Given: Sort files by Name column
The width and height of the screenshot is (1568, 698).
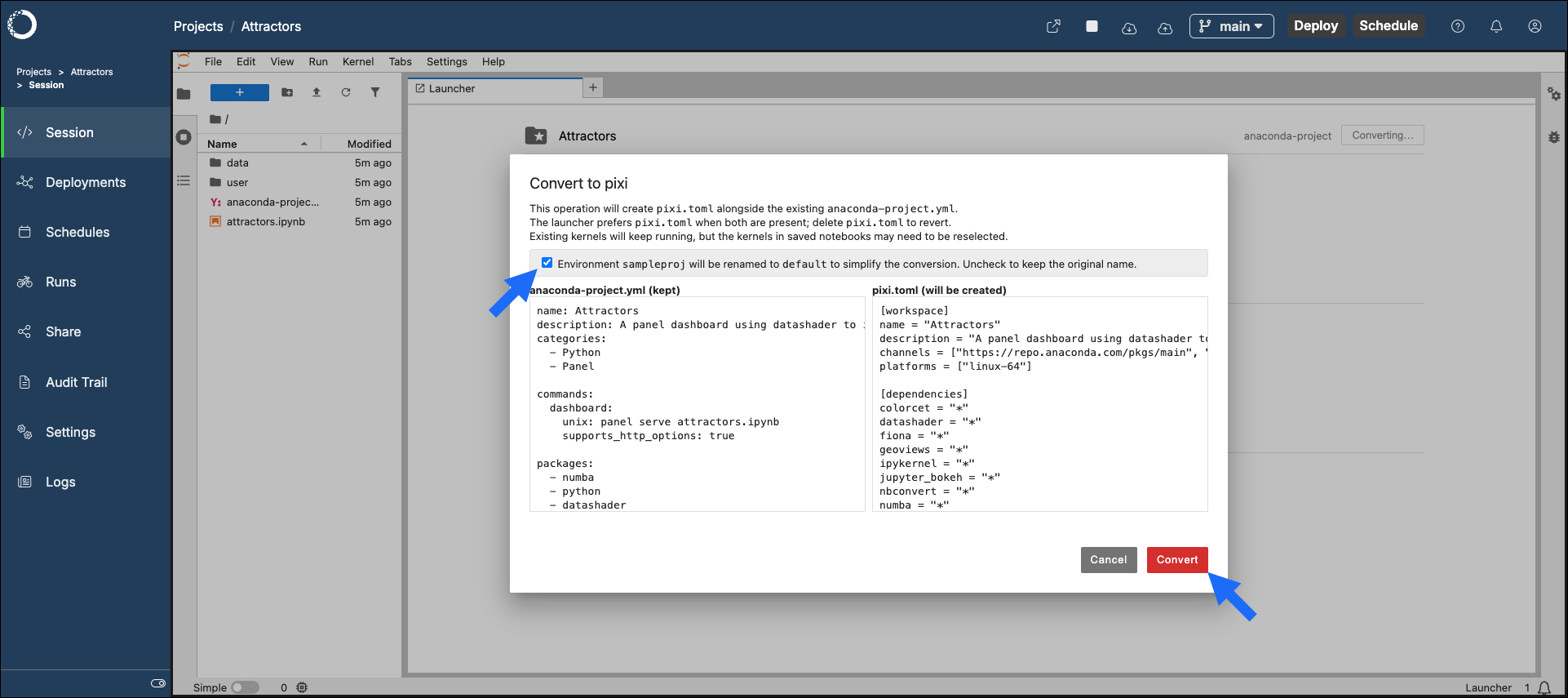Looking at the screenshot, I should (259, 144).
